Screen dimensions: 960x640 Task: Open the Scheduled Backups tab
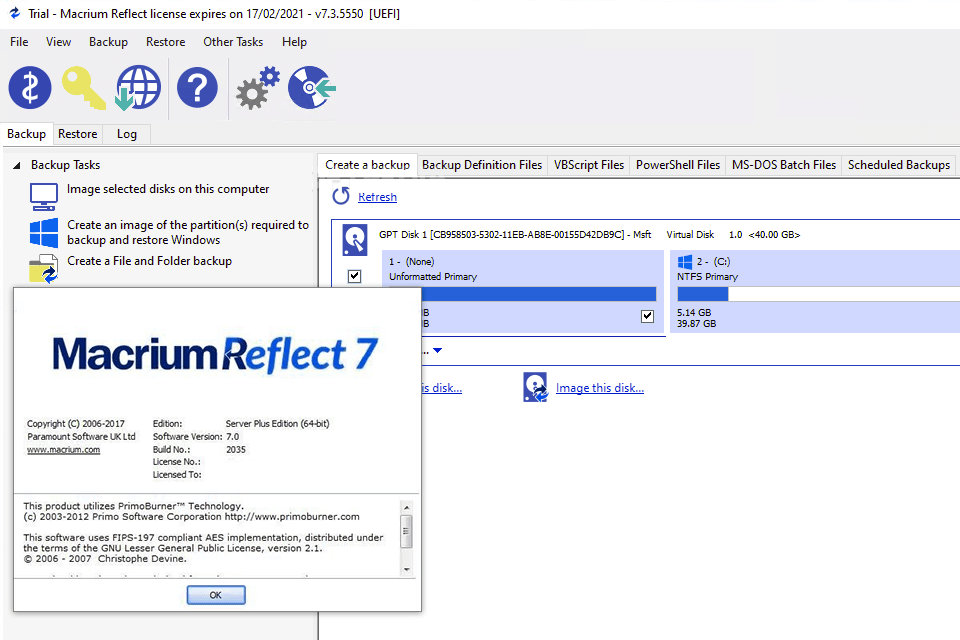(x=899, y=165)
